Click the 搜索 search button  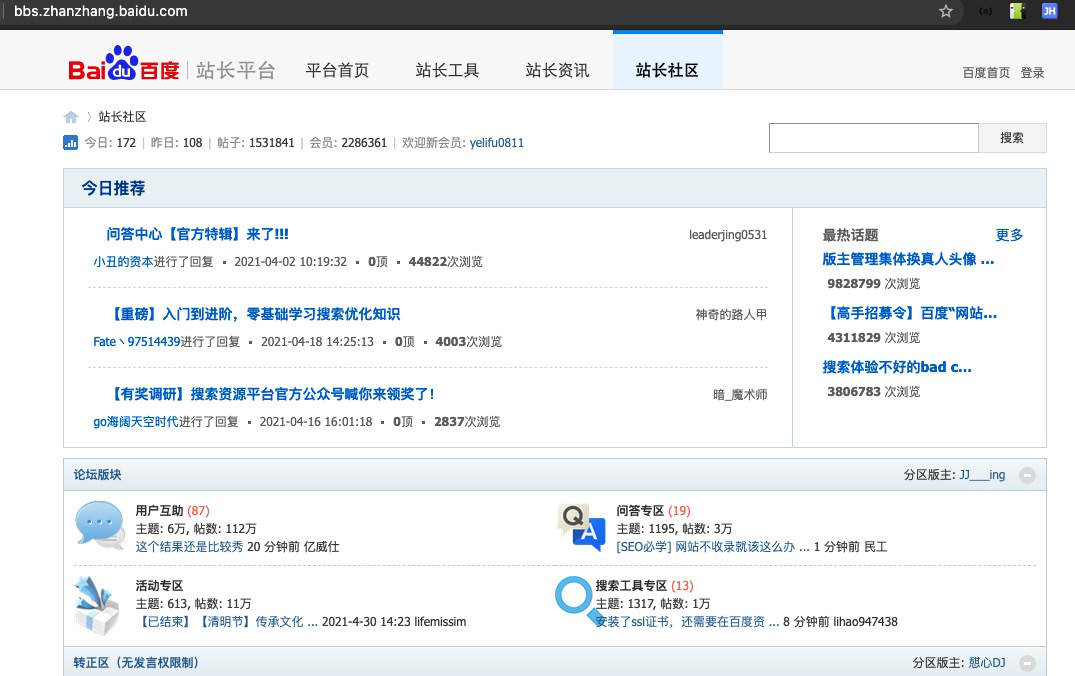[x=1013, y=137]
